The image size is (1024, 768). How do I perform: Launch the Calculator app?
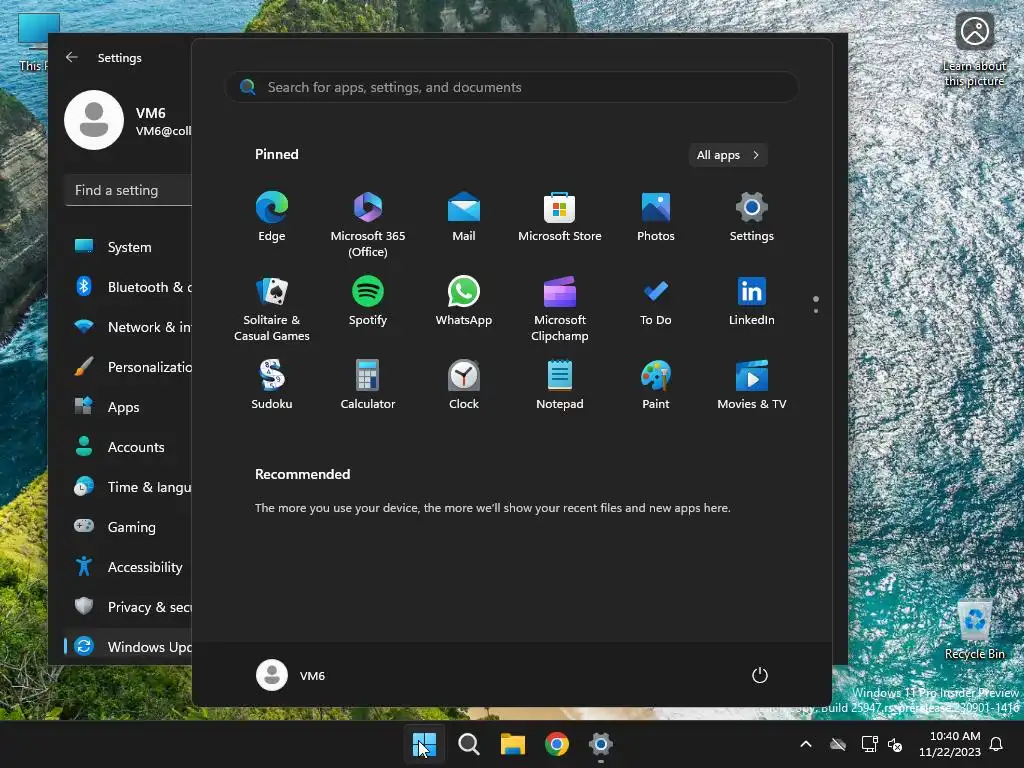(x=368, y=385)
